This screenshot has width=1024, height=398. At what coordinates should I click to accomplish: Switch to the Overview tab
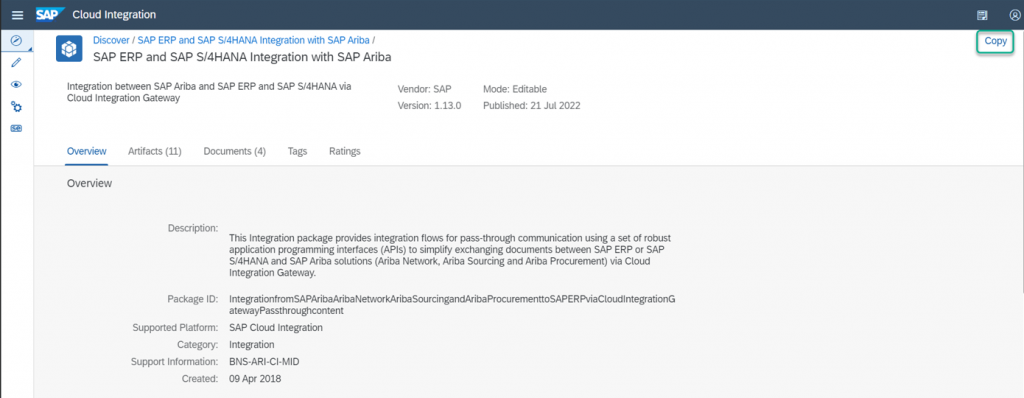[x=86, y=151]
